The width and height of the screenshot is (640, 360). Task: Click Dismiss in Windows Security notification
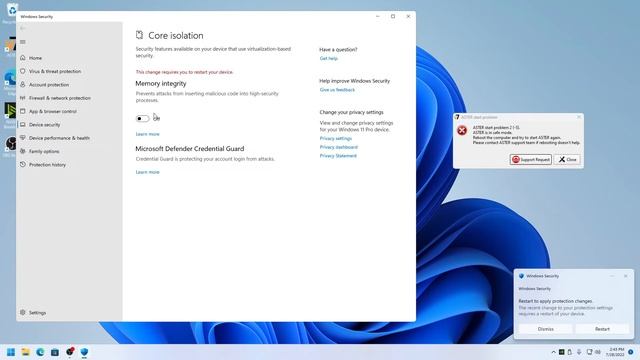point(546,329)
